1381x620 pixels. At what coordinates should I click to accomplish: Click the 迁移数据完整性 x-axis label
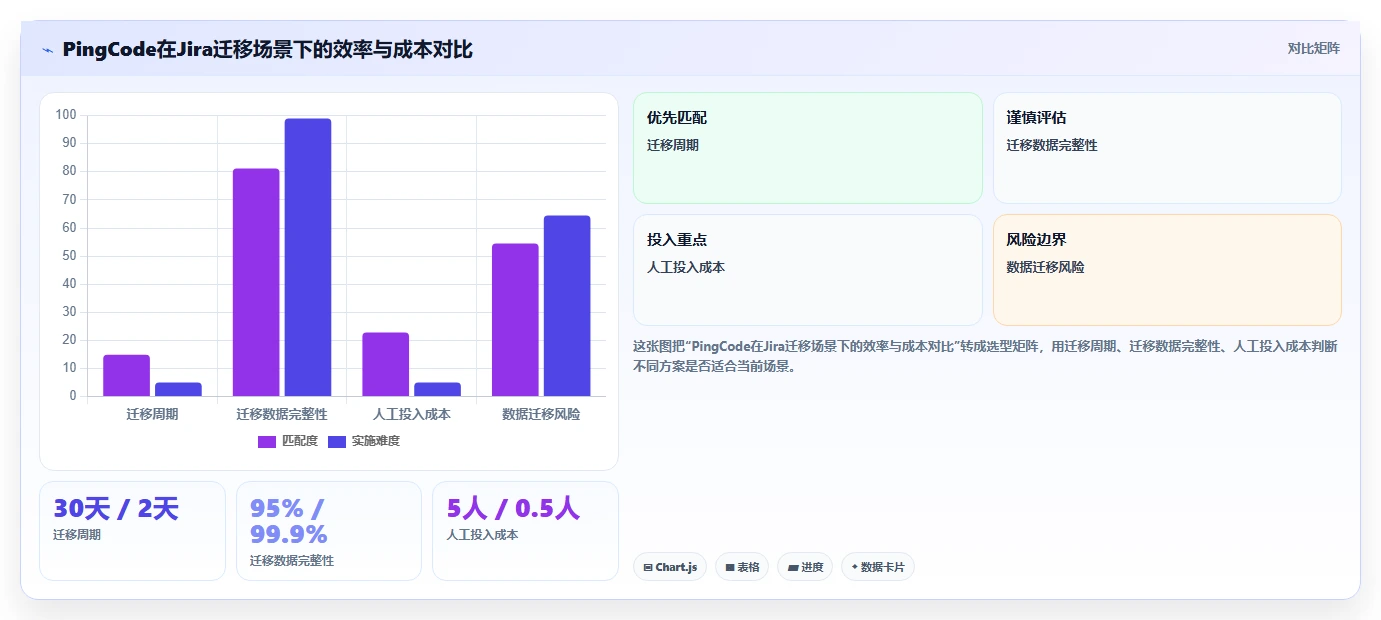coord(282,414)
